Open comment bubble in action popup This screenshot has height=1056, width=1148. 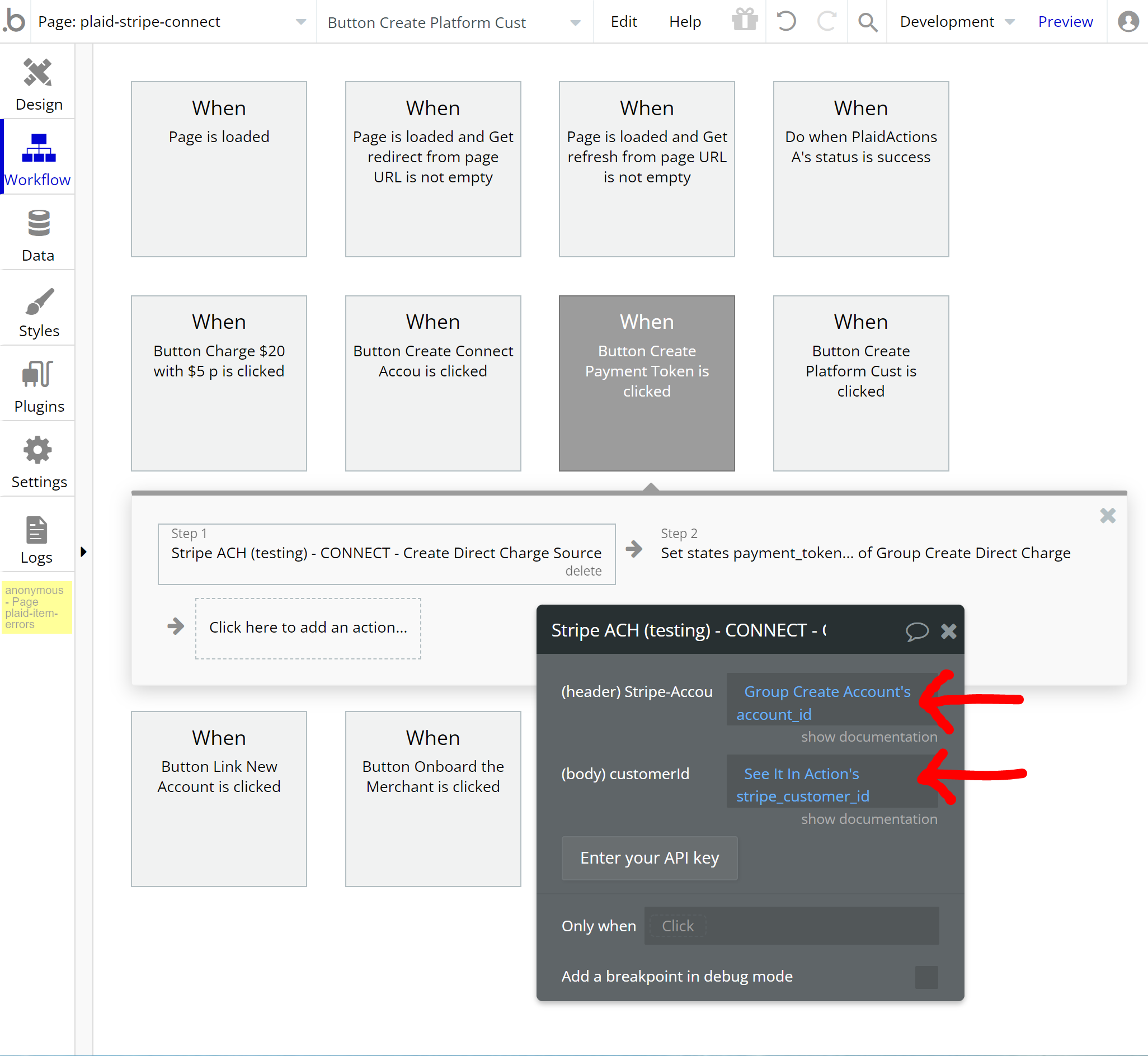click(x=916, y=631)
